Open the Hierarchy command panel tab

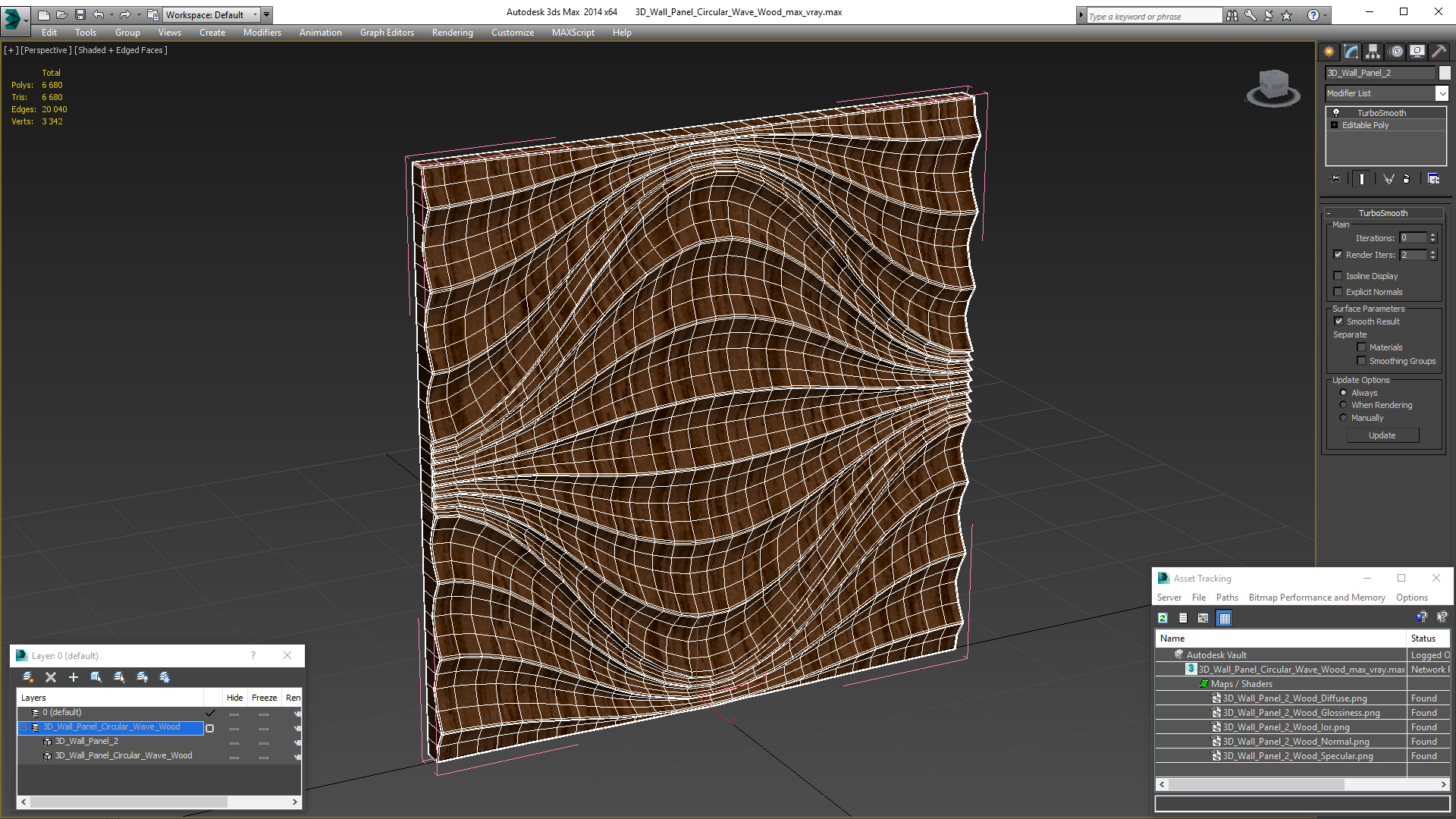point(1373,52)
